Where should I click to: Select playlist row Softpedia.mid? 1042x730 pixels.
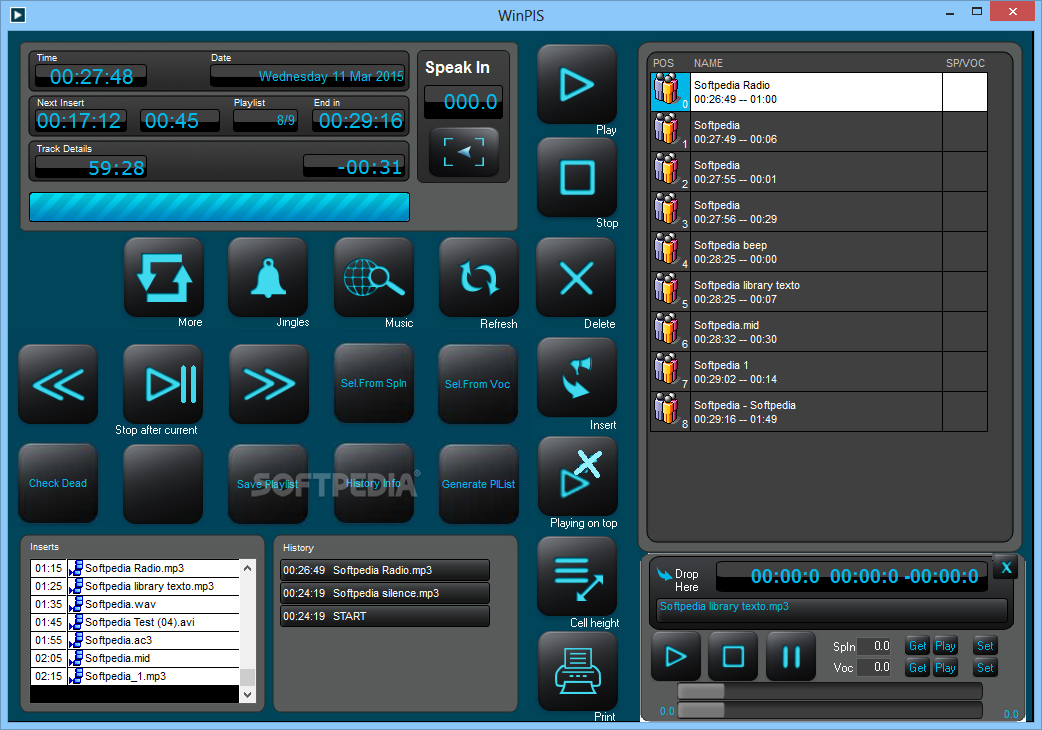pos(819,331)
